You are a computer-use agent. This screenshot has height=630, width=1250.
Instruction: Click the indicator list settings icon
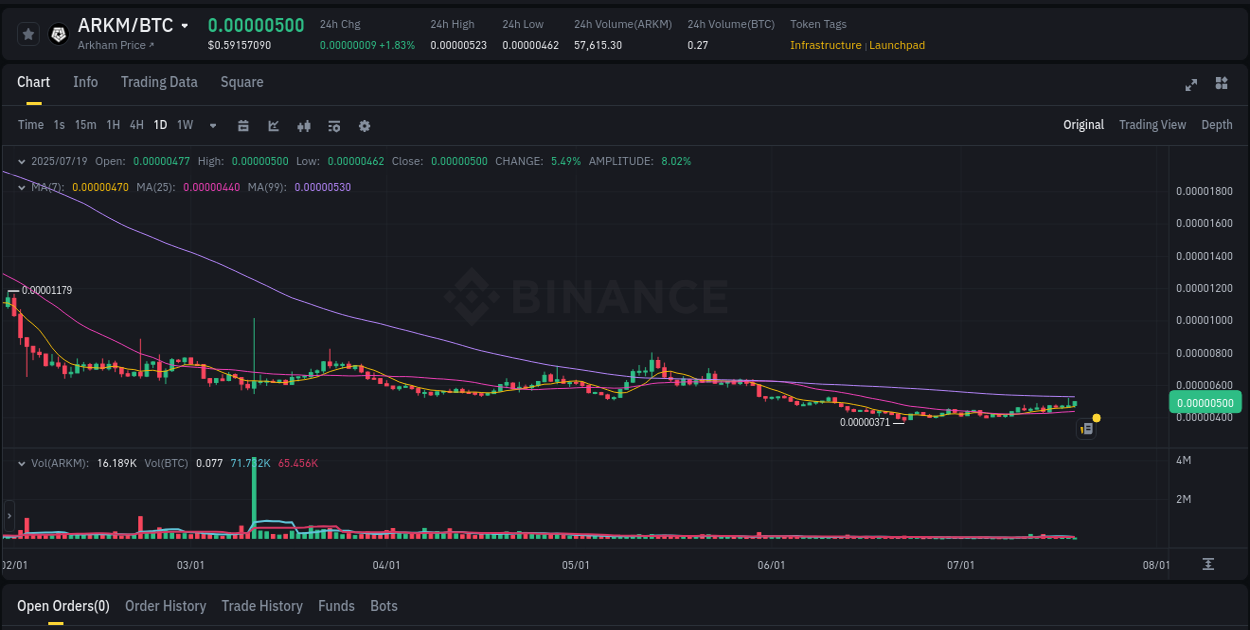pyautogui.click(x=333, y=125)
